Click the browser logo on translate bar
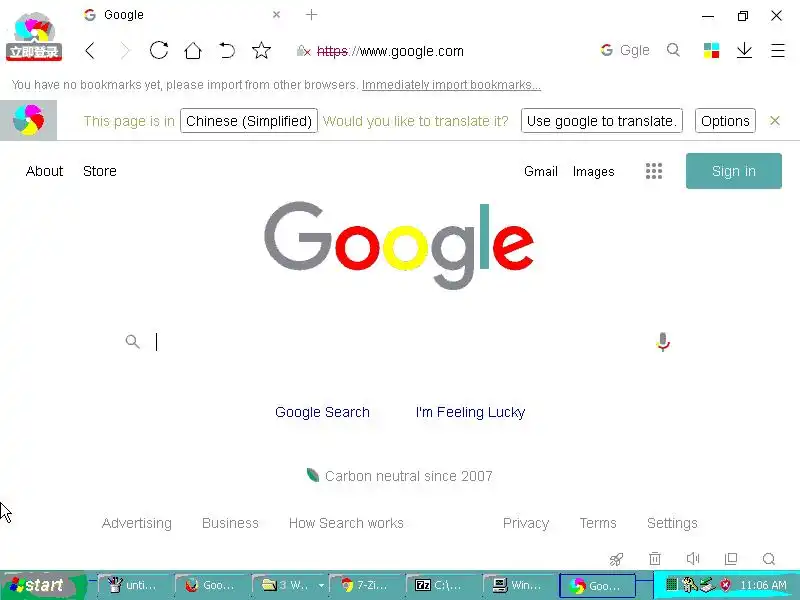The height and width of the screenshot is (600, 800). click(29, 120)
